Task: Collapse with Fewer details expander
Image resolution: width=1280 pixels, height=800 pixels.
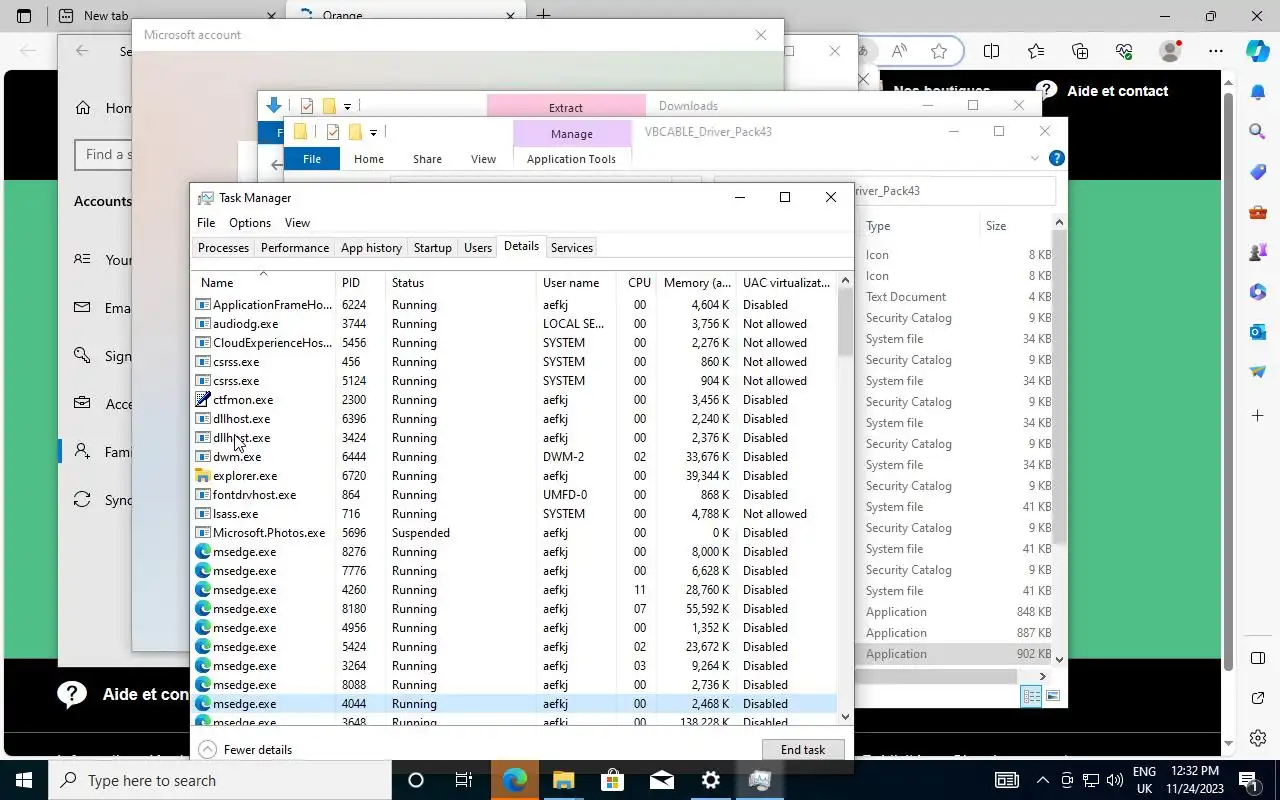Action: (246, 749)
